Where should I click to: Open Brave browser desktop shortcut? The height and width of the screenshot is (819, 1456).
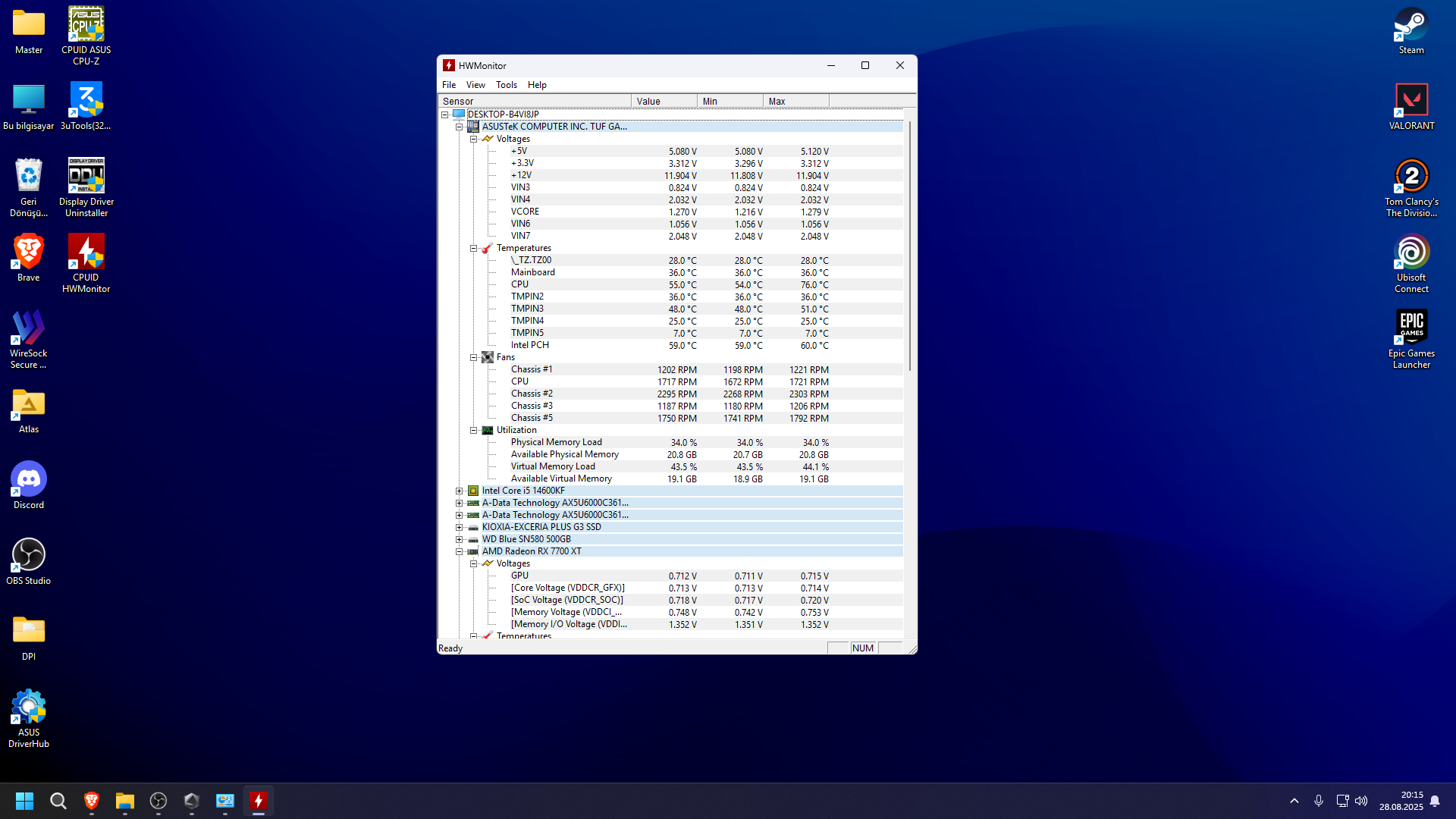point(29,259)
